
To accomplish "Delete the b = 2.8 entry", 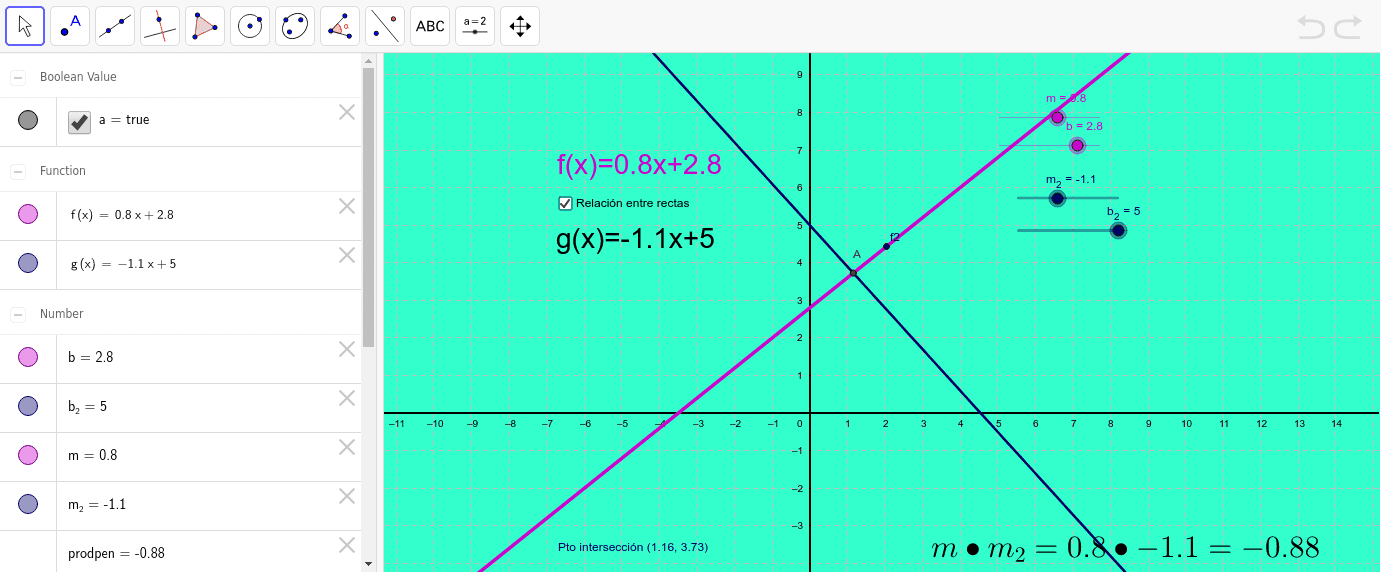I will coord(347,349).
